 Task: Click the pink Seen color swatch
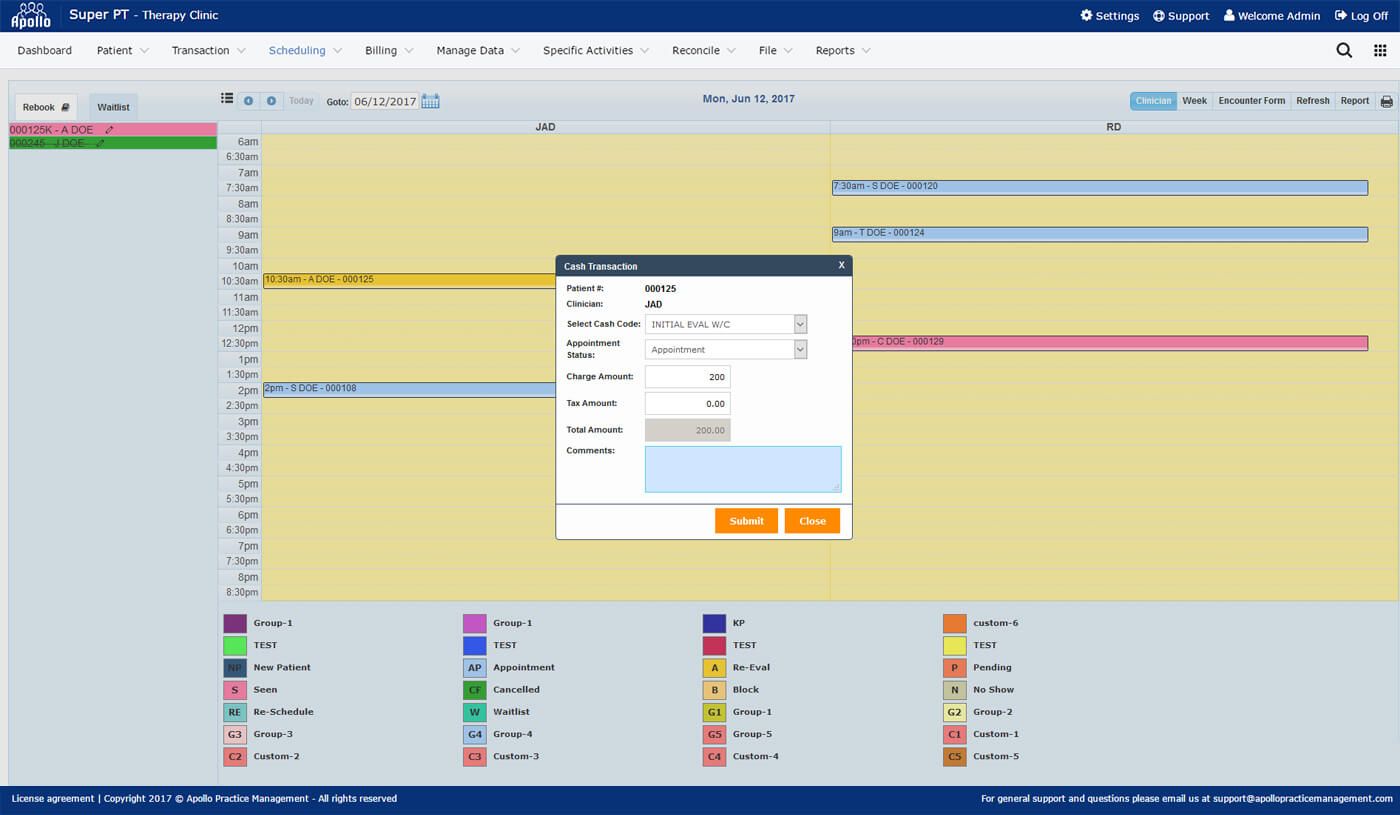click(234, 690)
